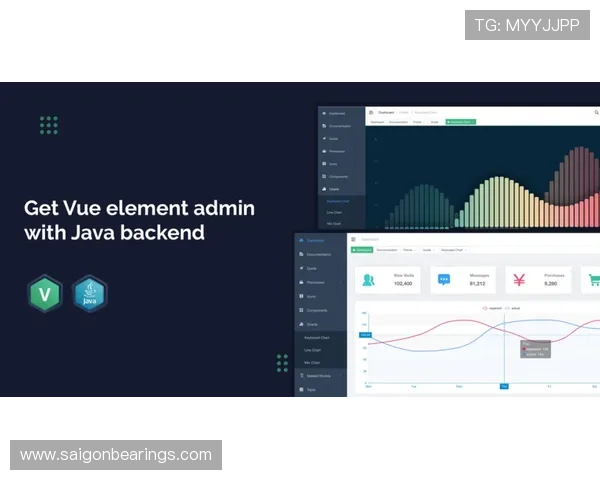600x480 pixels.
Task: Switch to Guide tab in lower window
Action: pos(428,250)
